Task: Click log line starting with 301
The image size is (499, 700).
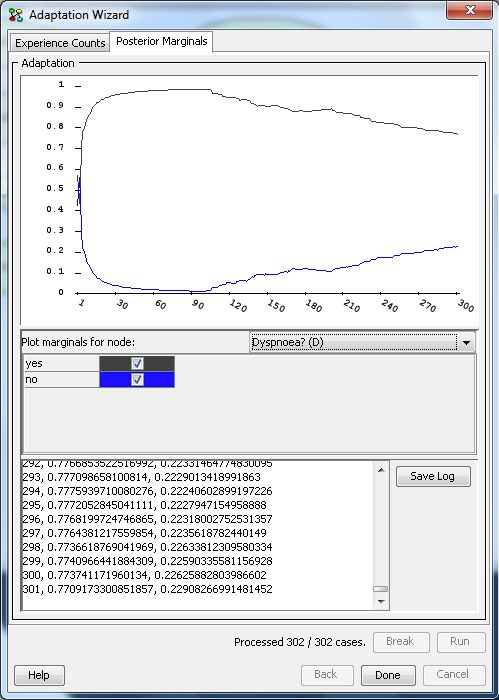Action: 147,589
